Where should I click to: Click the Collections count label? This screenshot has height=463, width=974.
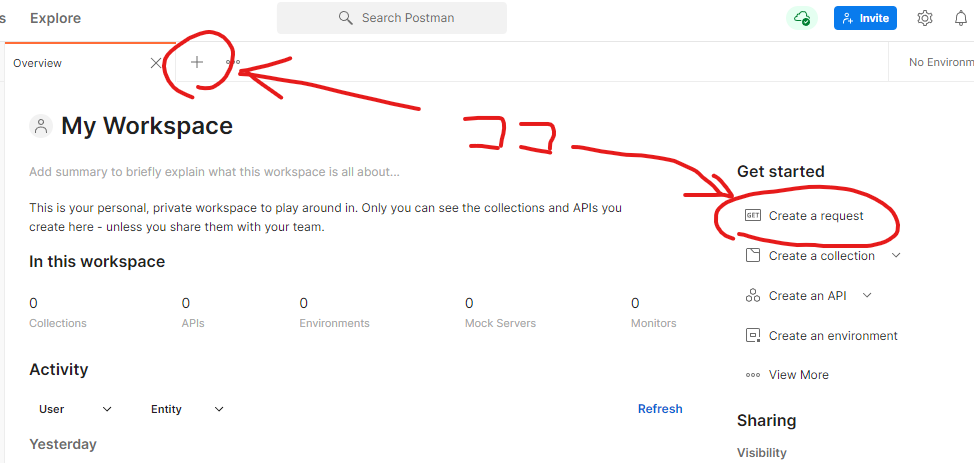pyautogui.click(x=58, y=323)
